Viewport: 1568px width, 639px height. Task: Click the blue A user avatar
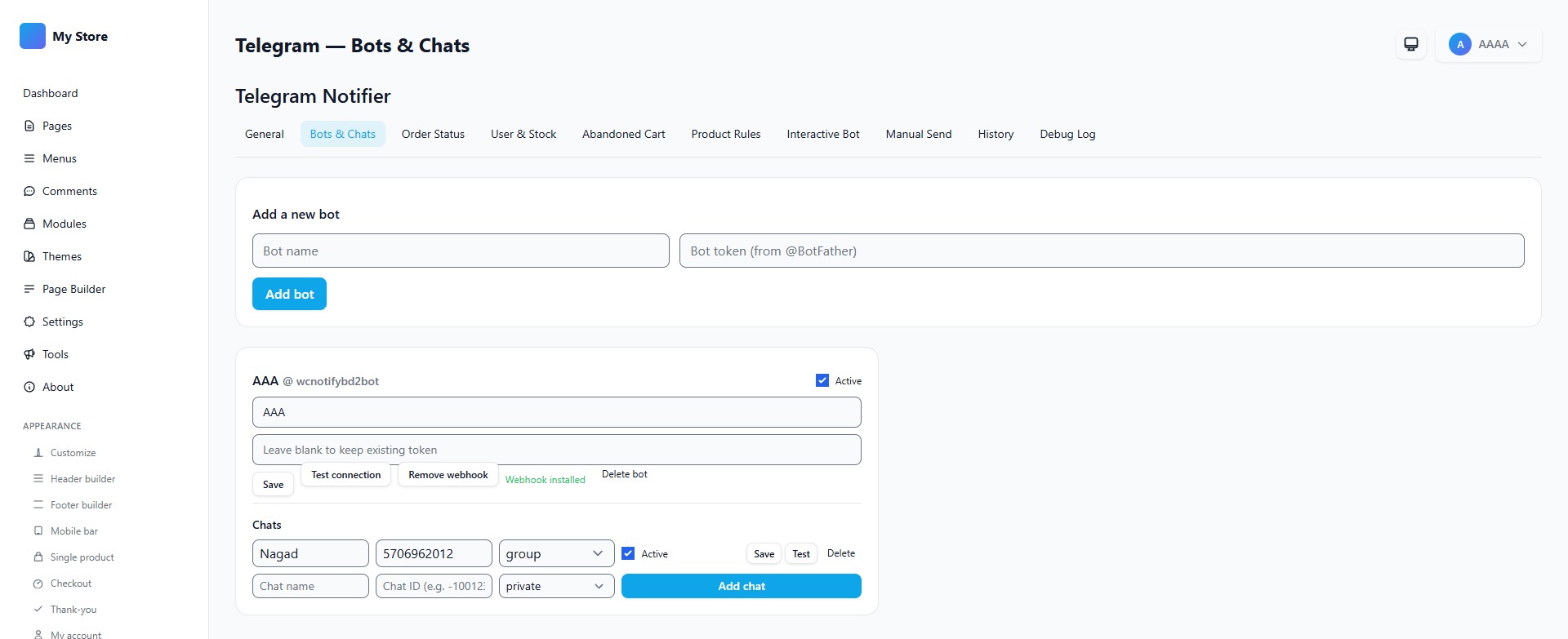[x=1460, y=44]
